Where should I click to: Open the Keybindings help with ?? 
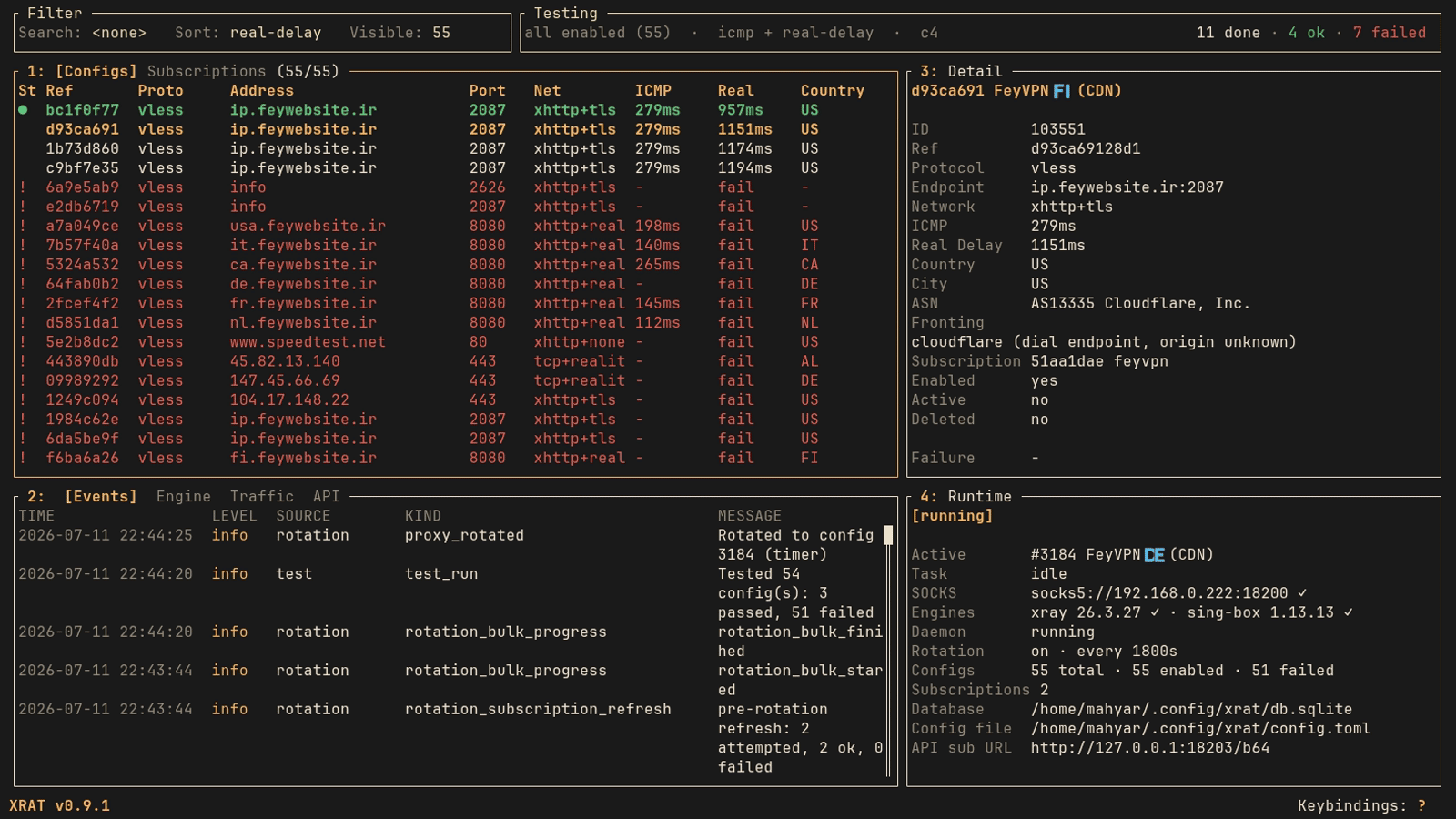1421,805
